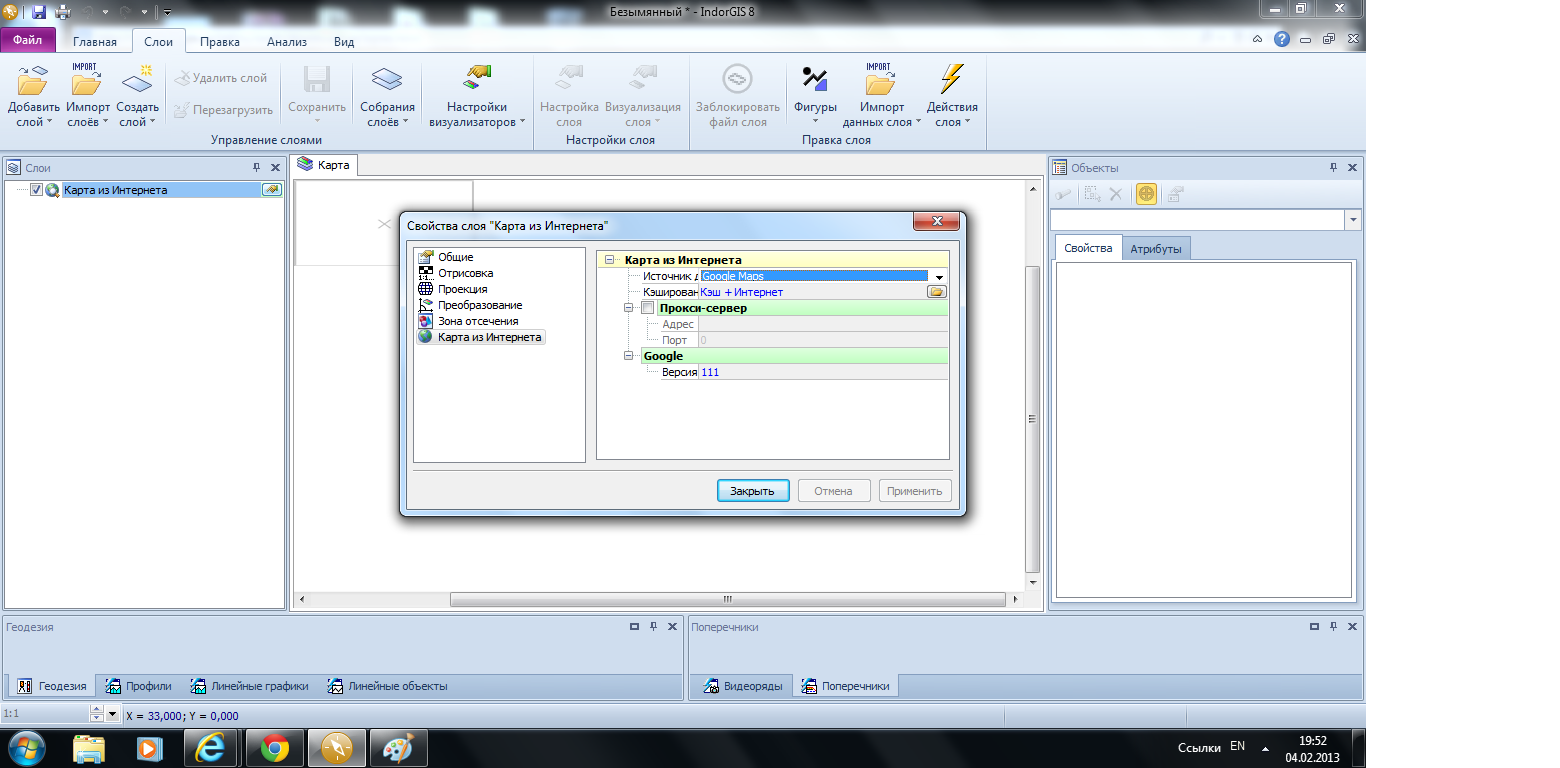Click the Импорт слоёв import icon
The height and width of the screenshot is (768, 1560).
[87, 80]
